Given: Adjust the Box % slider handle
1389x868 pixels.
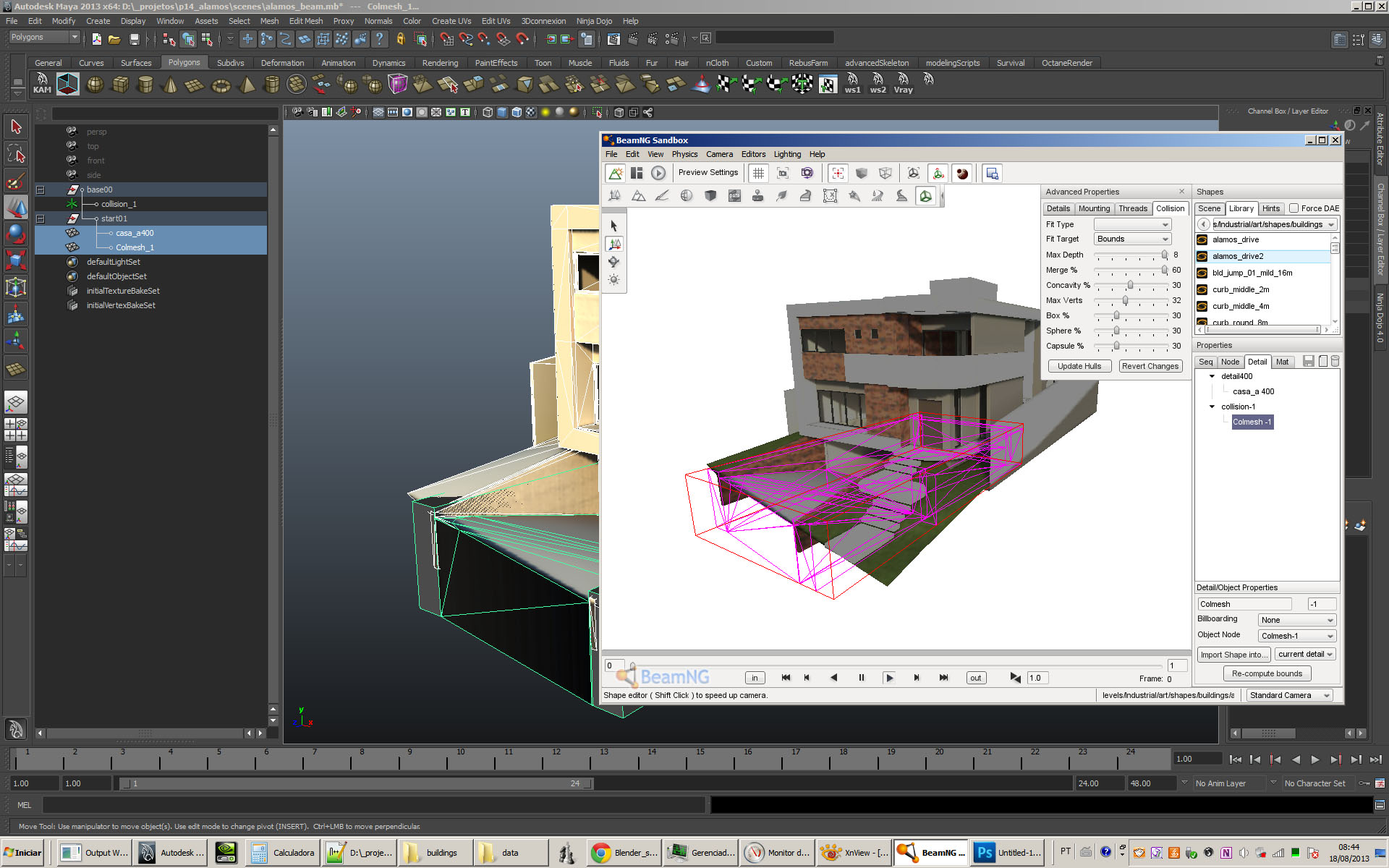Looking at the screenshot, I should (1116, 315).
